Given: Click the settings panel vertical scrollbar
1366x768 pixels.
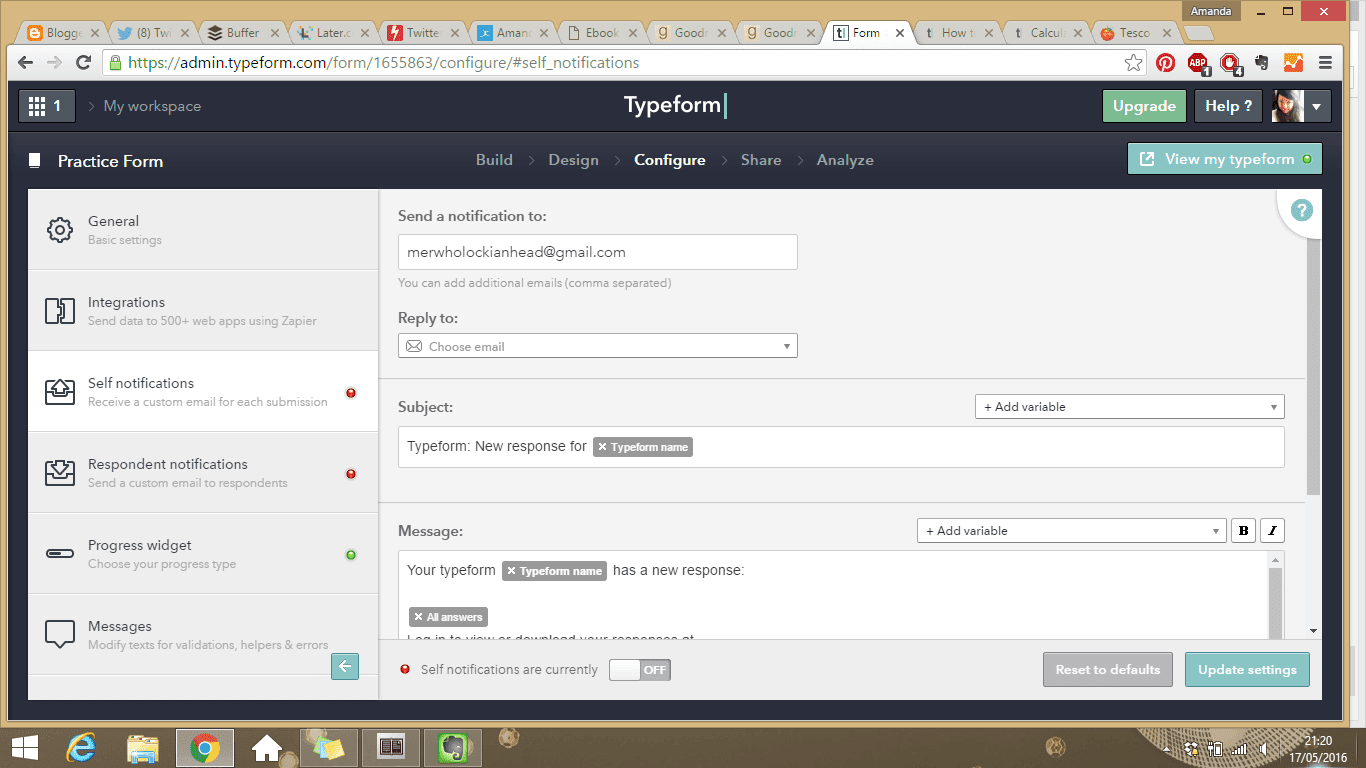Looking at the screenshot, I should (x=1314, y=365).
